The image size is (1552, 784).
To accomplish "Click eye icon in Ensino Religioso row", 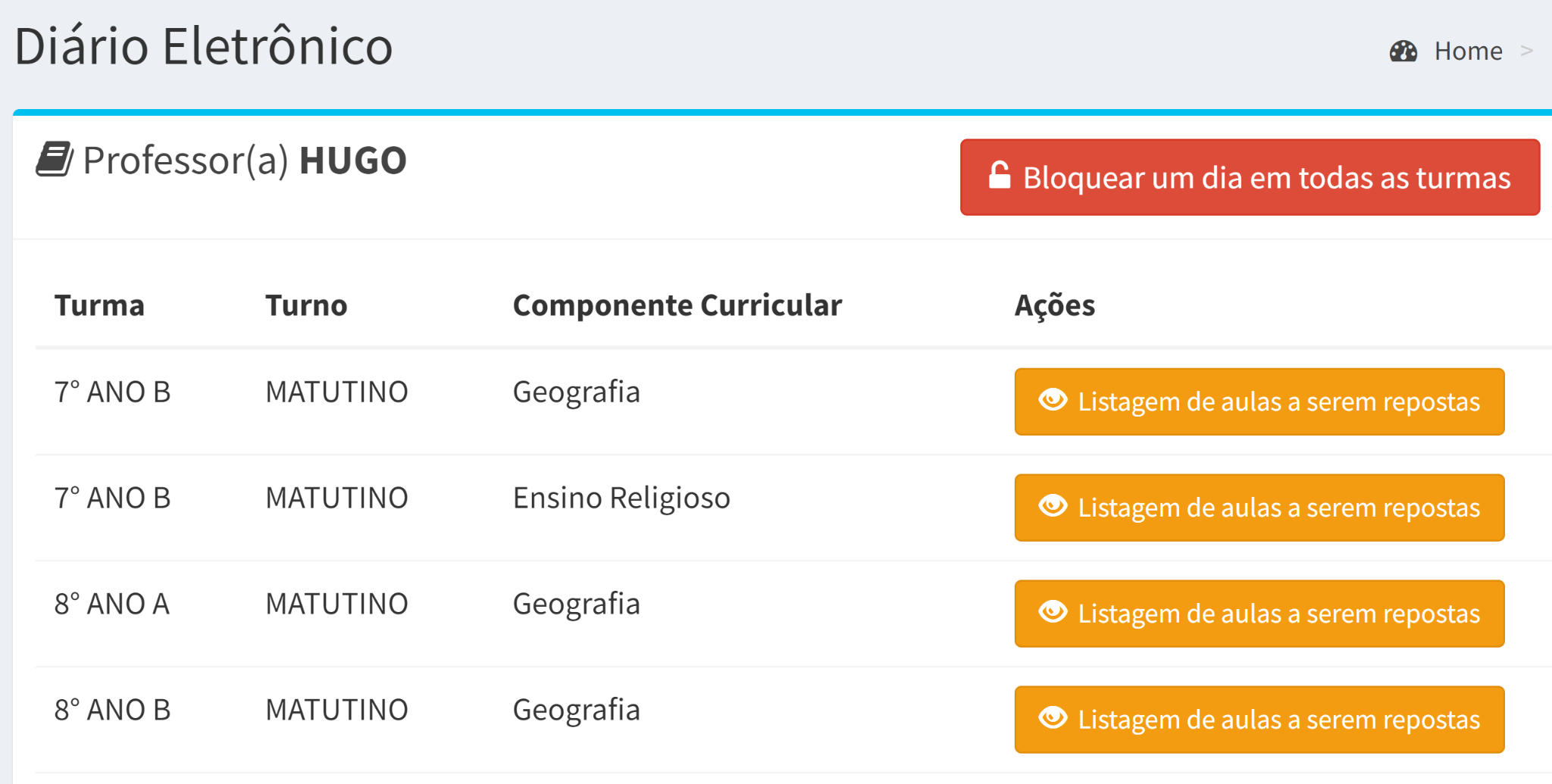I will tap(1053, 506).
